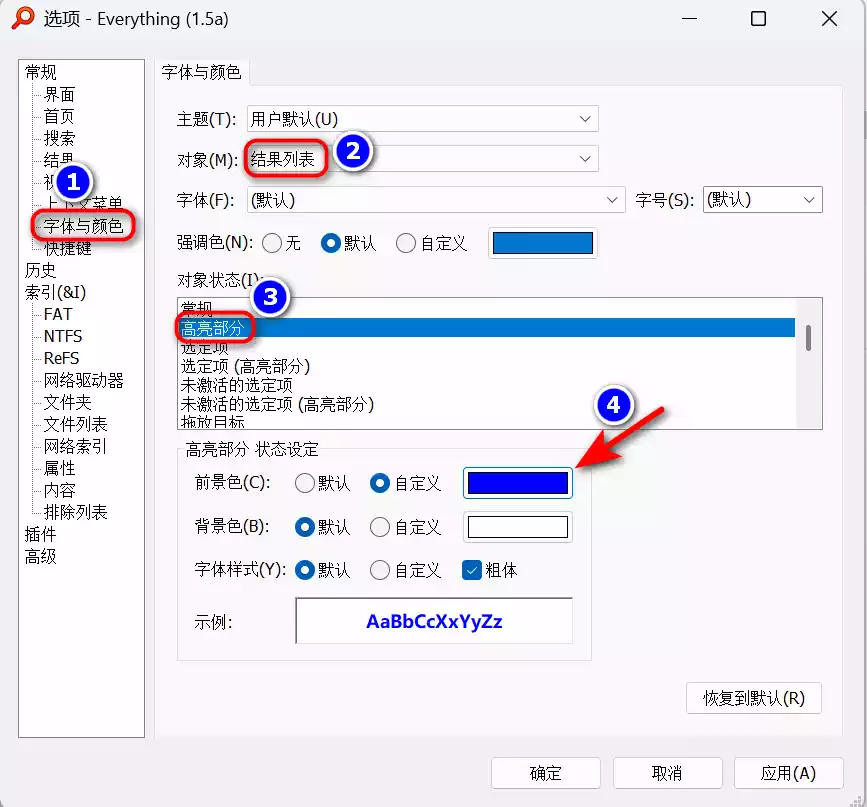Open the 高级 settings page
This screenshot has height=807, width=867.
pyautogui.click(x=44, y=556)
